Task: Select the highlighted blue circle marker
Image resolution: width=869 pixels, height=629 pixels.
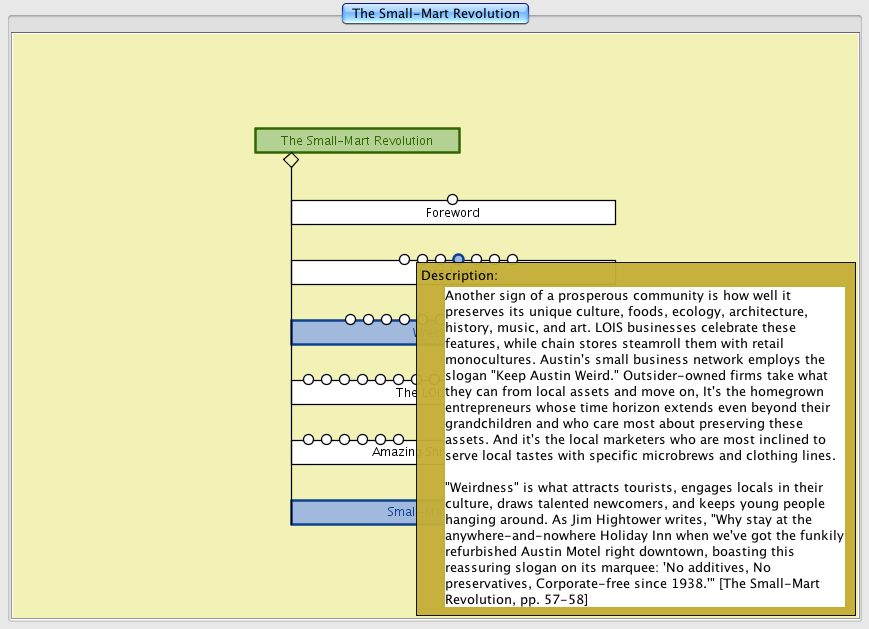Action: point(458,260)
